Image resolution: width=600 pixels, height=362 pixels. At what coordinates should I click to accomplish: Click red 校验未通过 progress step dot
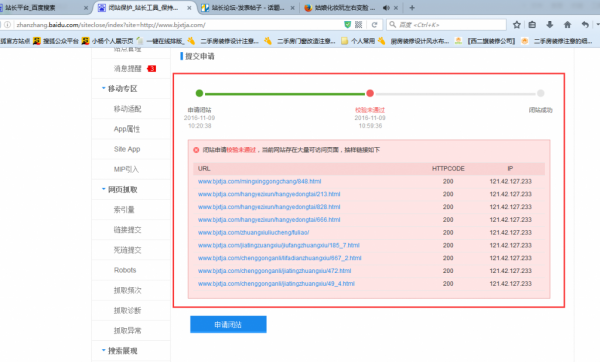coord(370,93)
